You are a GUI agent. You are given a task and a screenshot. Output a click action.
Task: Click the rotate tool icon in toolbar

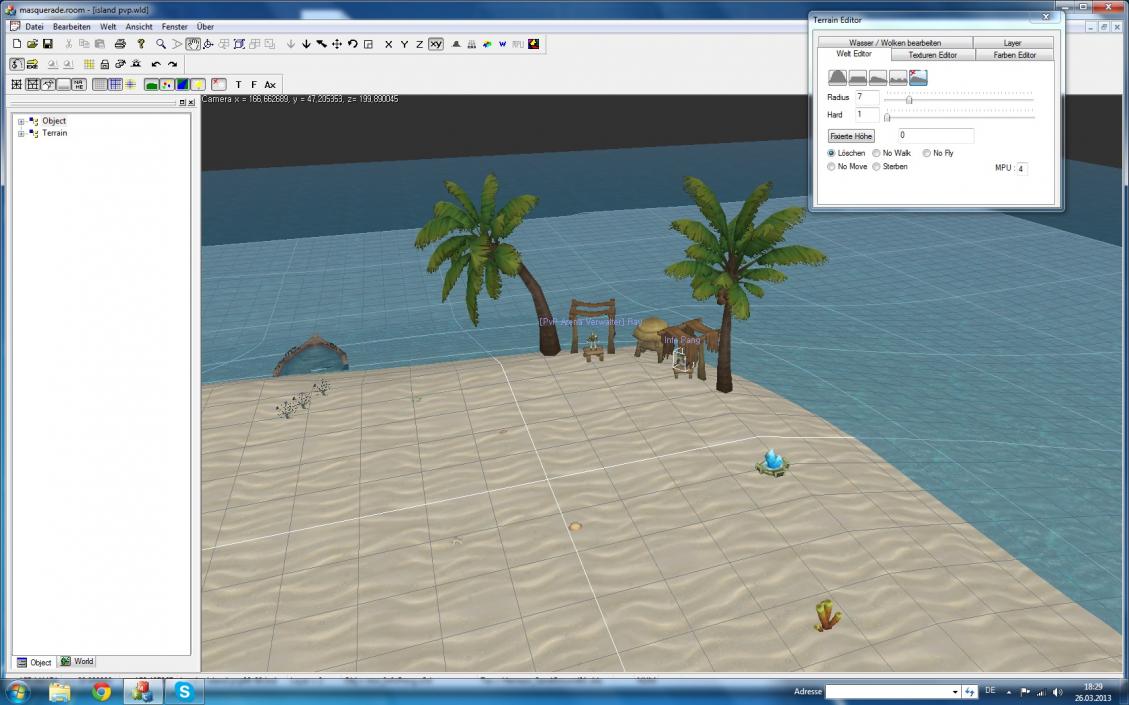pos(353,44)
